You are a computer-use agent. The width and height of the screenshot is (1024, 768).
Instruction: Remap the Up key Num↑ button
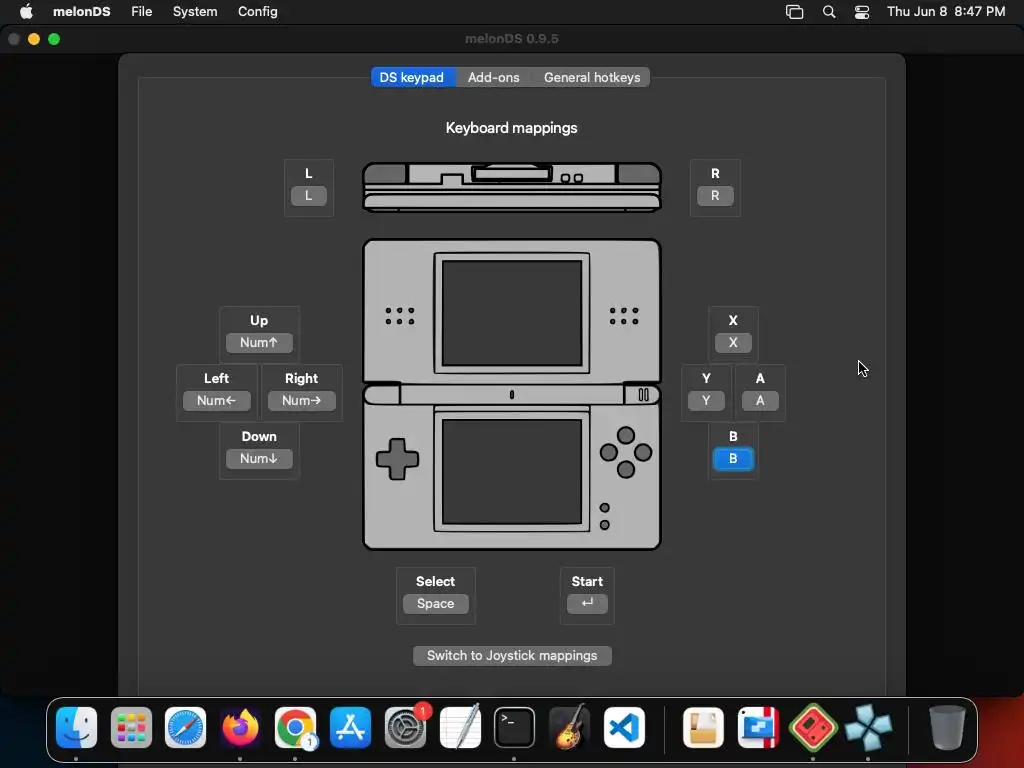click(259, 343)
